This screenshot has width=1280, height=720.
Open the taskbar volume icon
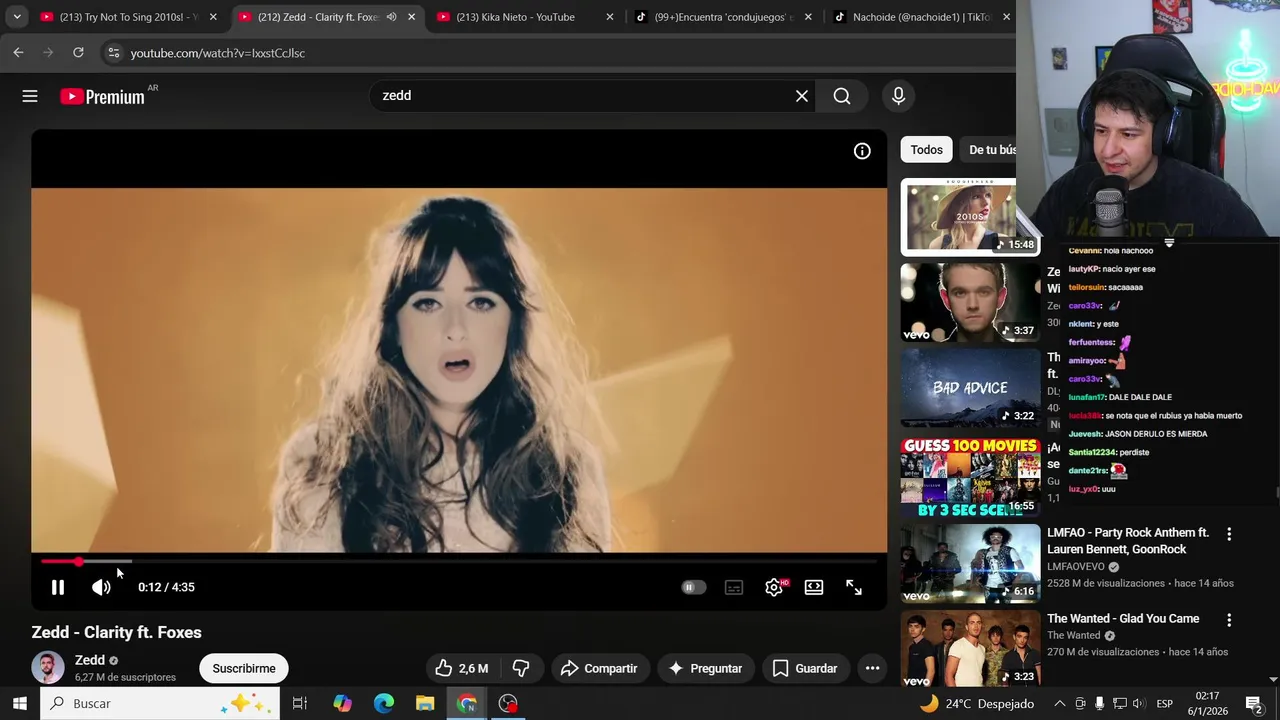pos(1139,704)
